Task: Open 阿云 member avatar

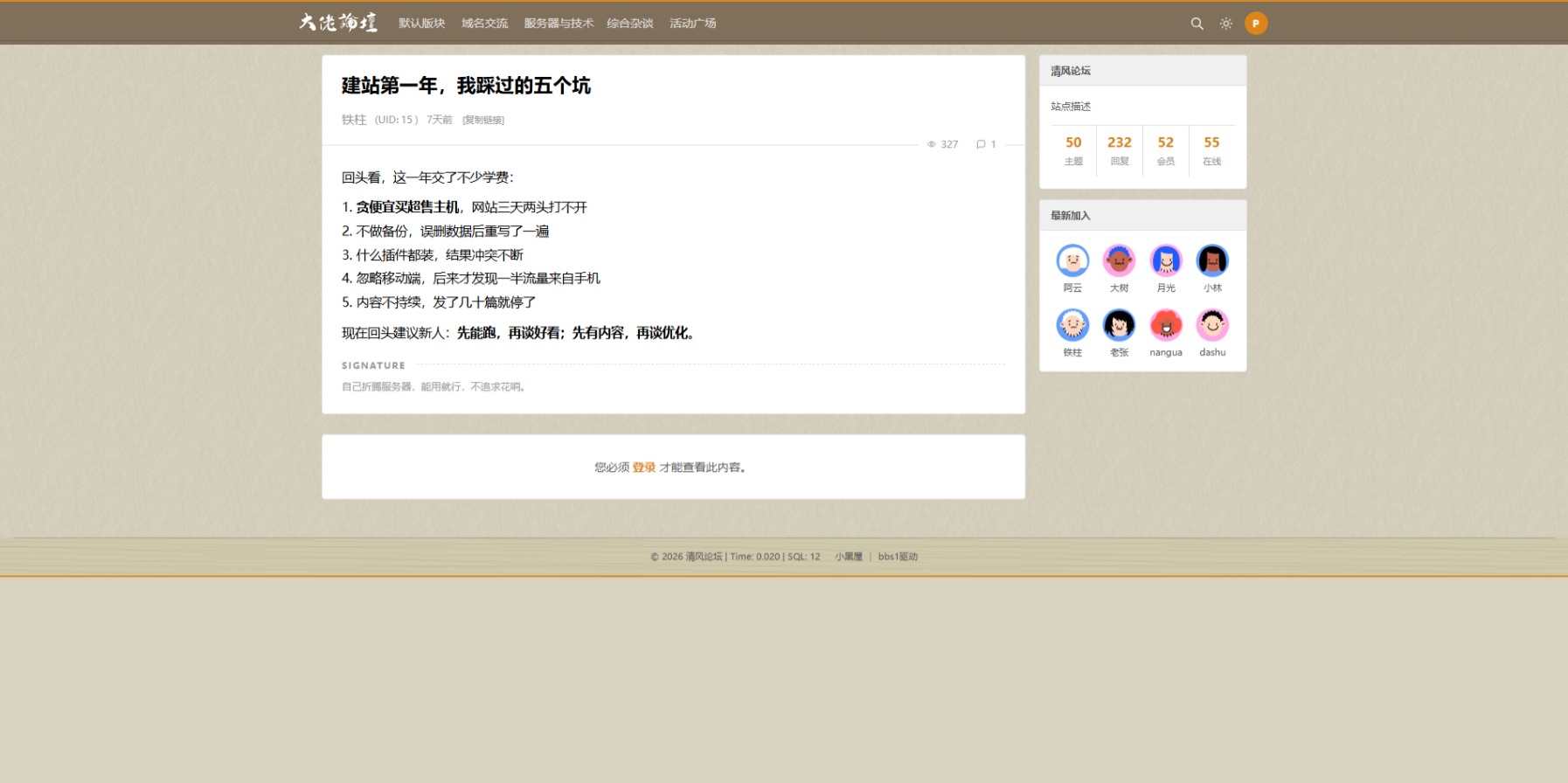Action: click(1072, 260)
